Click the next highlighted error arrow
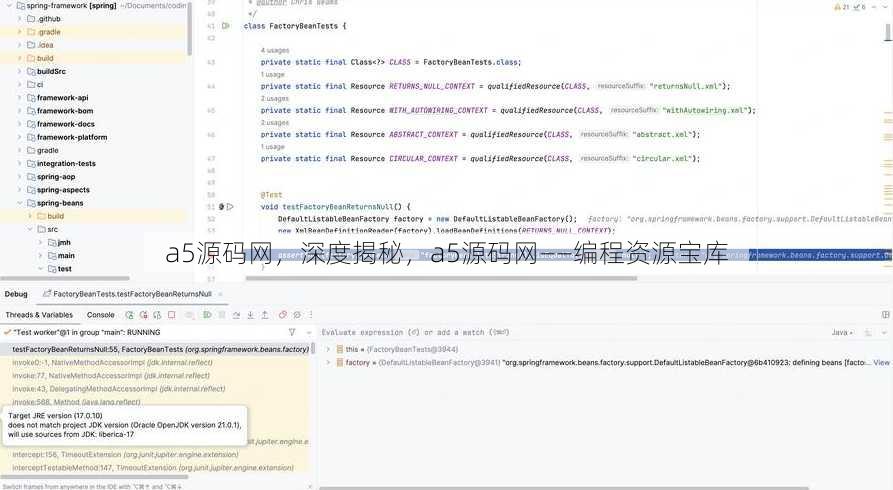This screenshot has height=490, width=893. point(884,7)
